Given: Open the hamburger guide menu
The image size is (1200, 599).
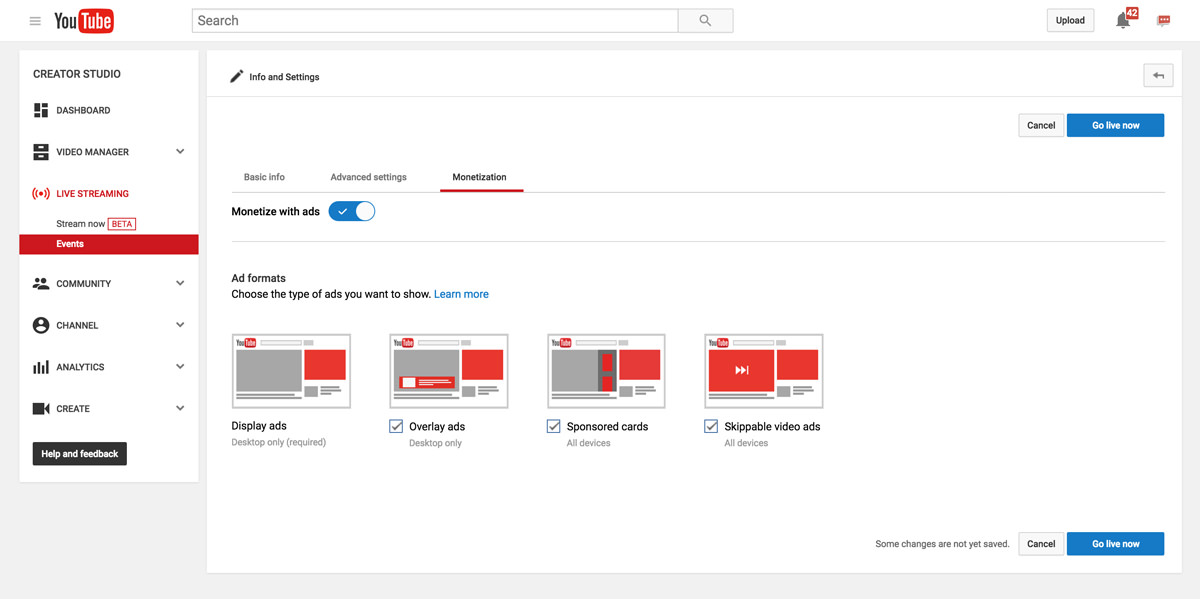Looking at the screenshot, I should tap(35, 21).
